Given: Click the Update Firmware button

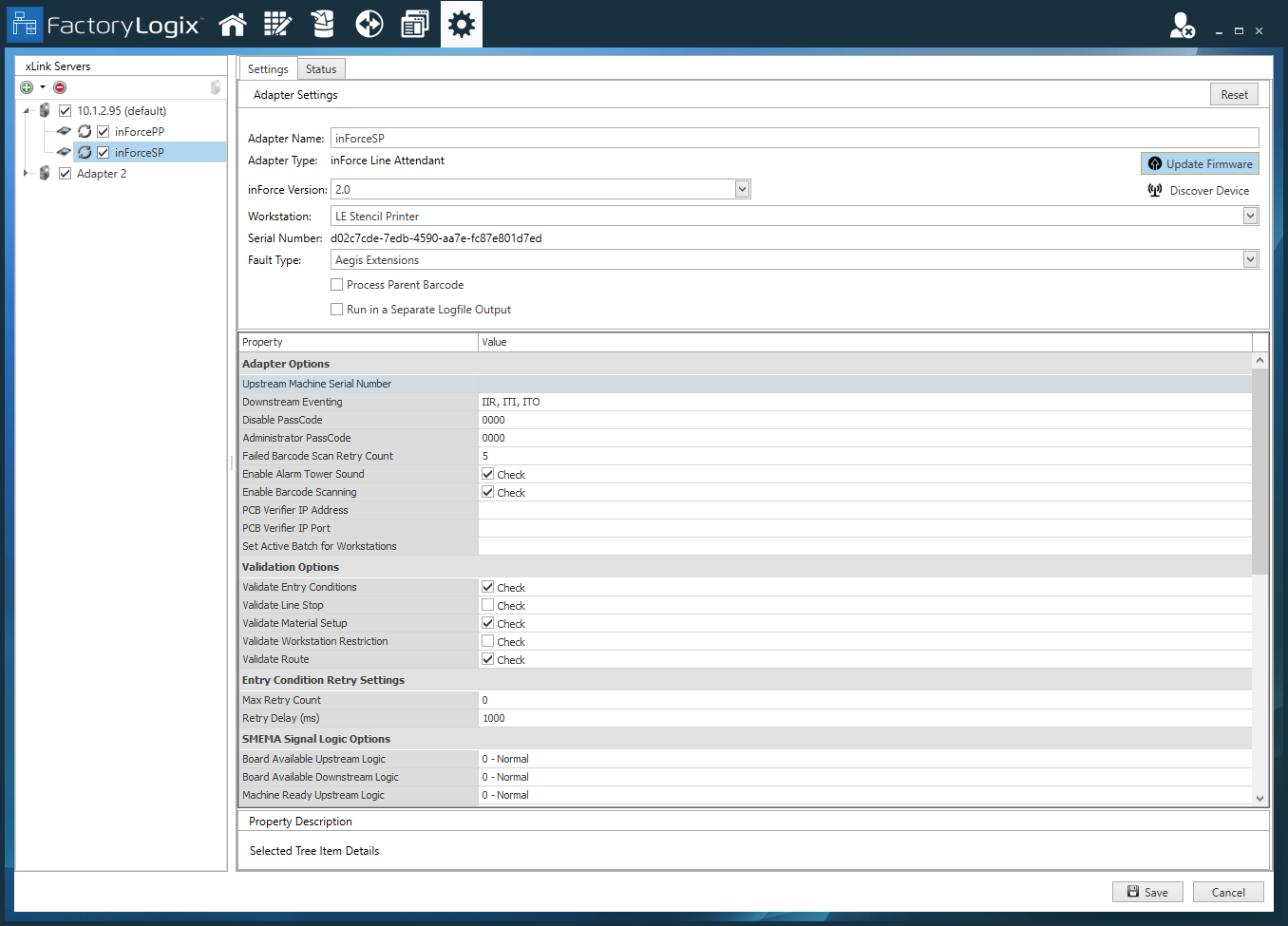Looking at the screenshot, I should pyautogui.click(x=1199, y=163).
